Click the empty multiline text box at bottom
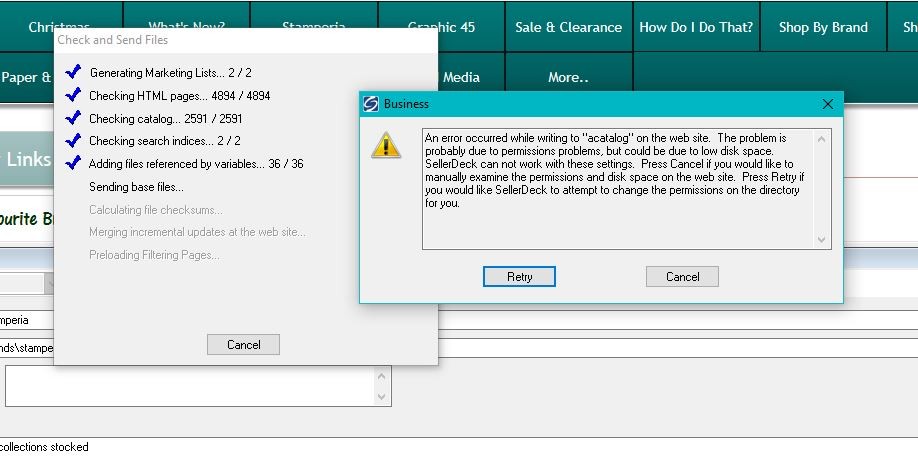The image size is (918, 463). coord(190,385)
